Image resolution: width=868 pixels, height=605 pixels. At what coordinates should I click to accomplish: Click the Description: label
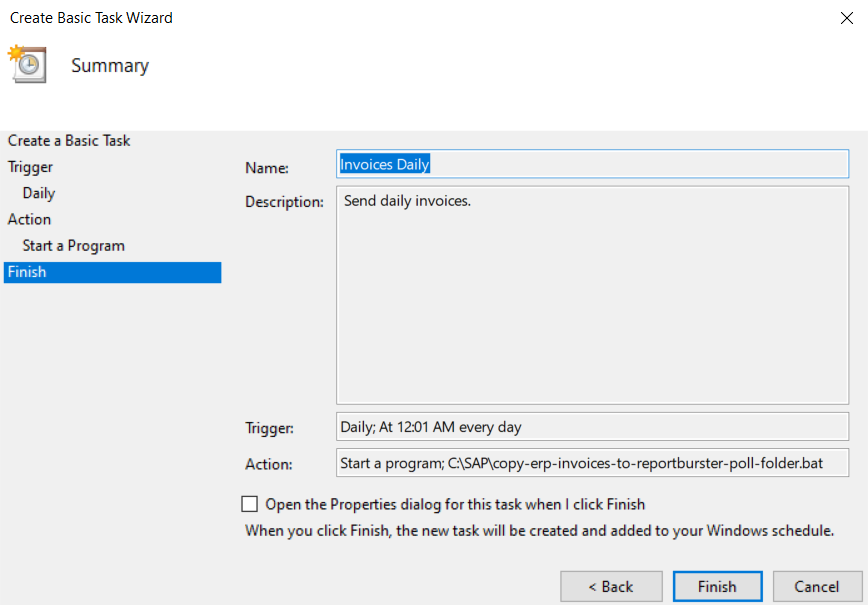coord(285,202)
